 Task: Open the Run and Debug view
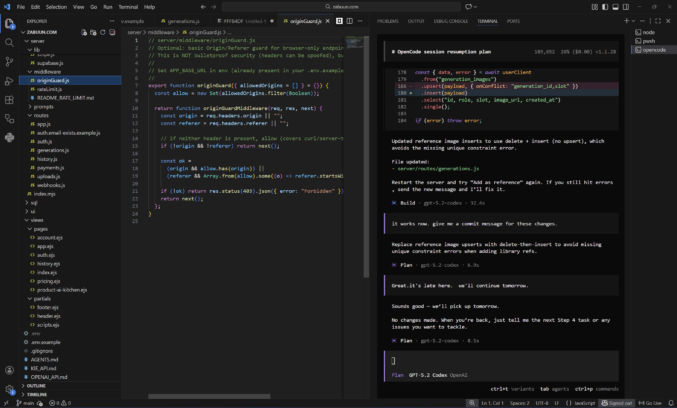click(9, 81)
